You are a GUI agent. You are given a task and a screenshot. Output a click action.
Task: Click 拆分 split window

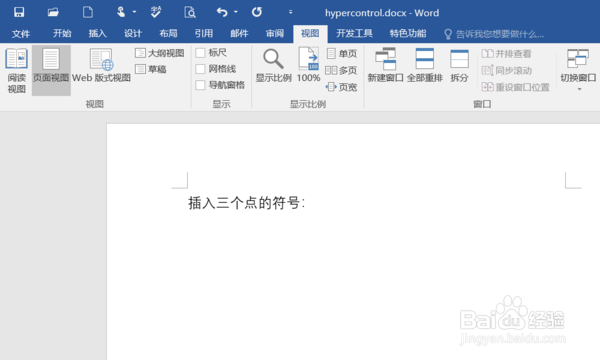pos(459,65)
